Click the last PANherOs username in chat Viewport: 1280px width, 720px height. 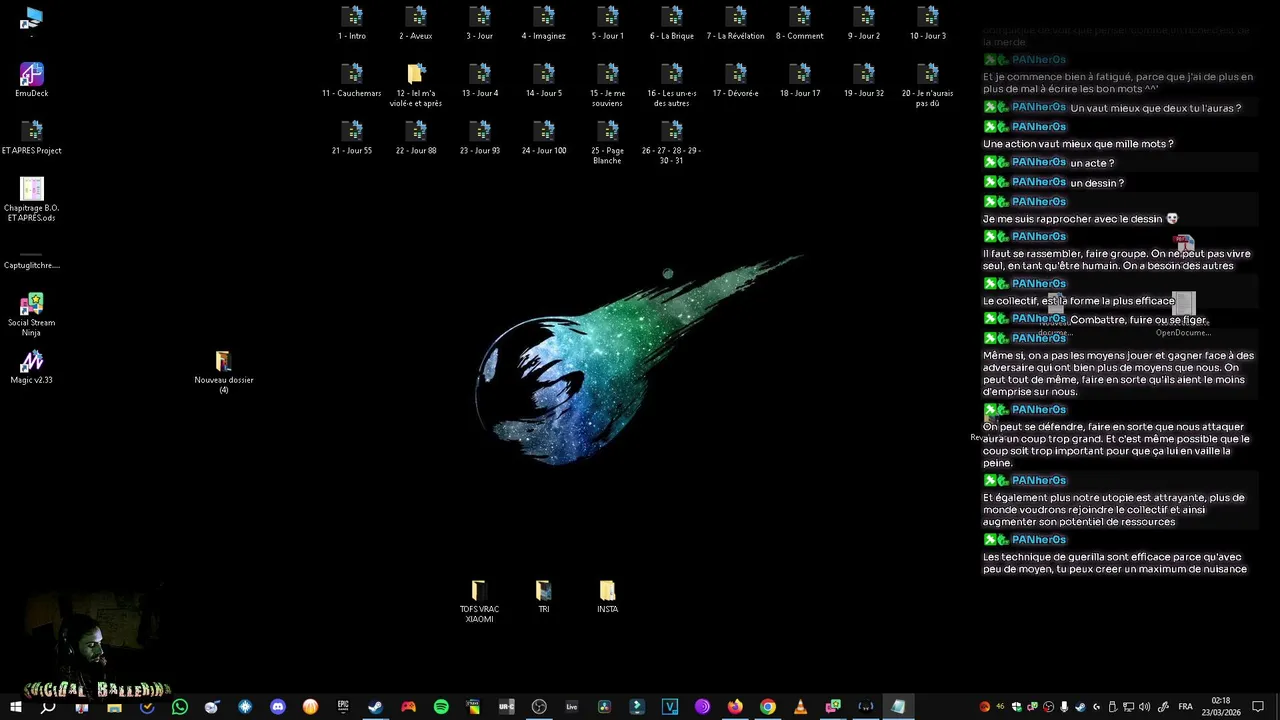click(x=1039, y=540)
